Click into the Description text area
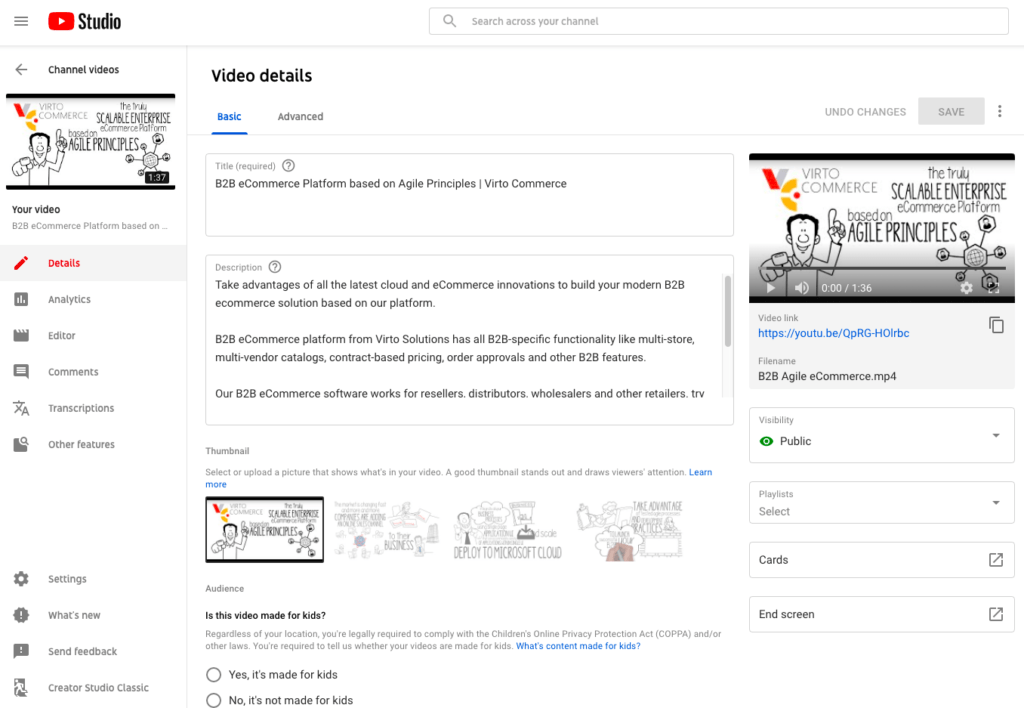 (470, 340)
